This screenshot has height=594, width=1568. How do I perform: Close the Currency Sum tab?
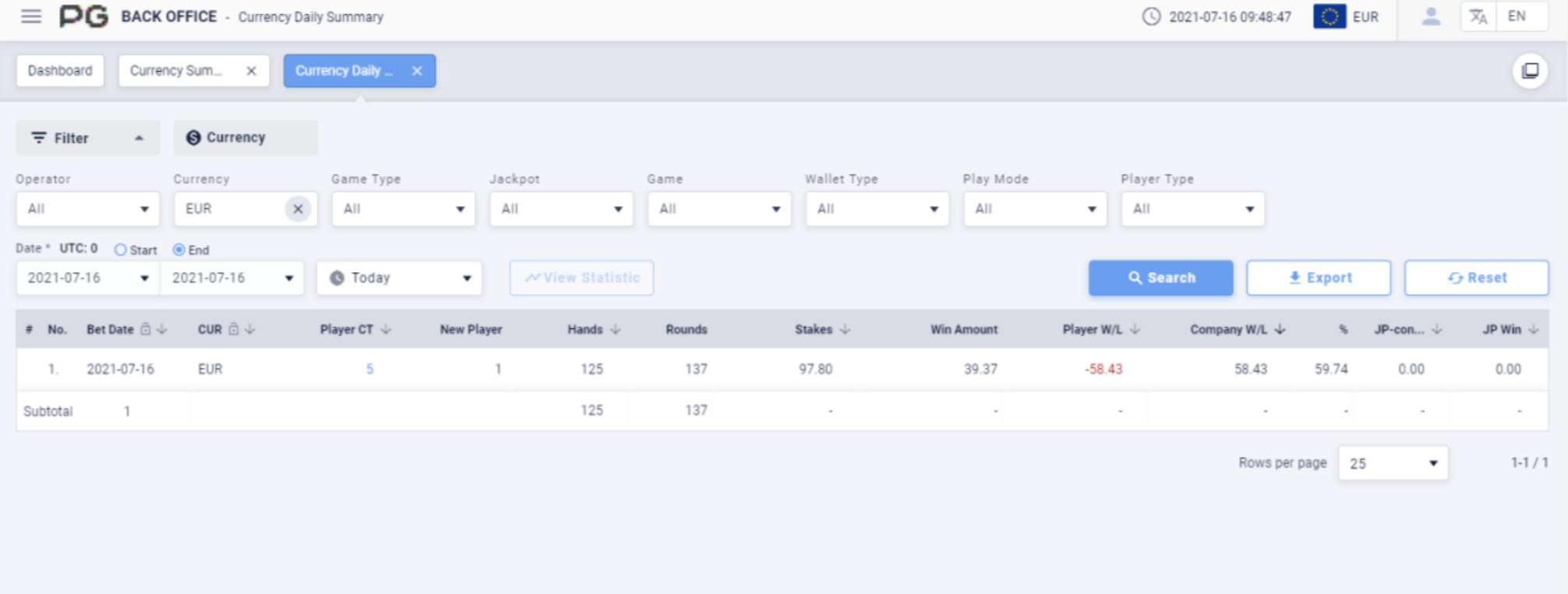[x=251, y=71]
